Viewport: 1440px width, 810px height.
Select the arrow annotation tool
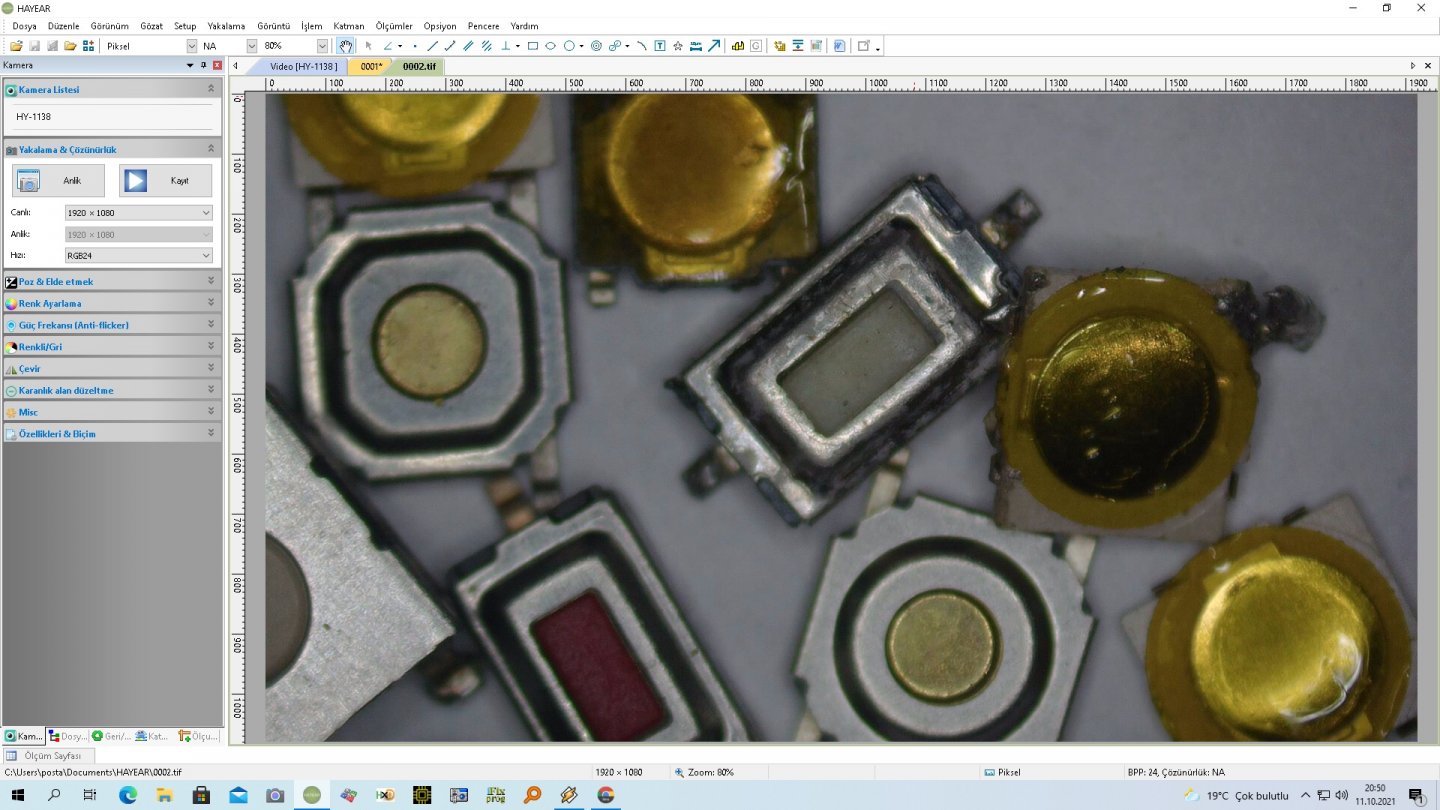click(714, 46)
